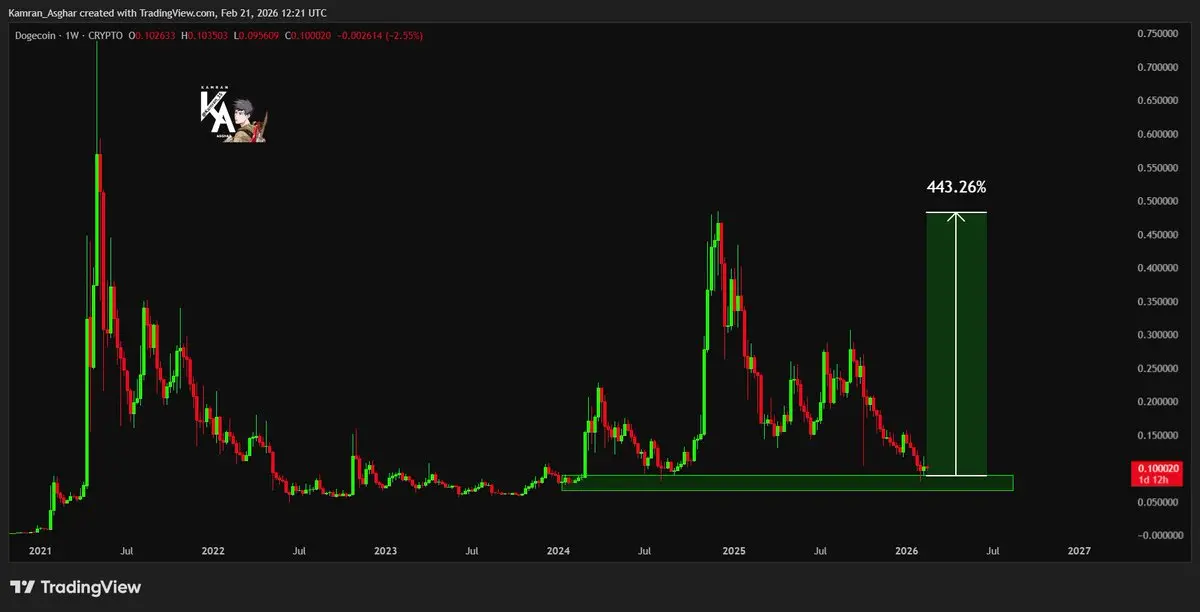Click the 0.450000 price scale label

pos(1158,235)
